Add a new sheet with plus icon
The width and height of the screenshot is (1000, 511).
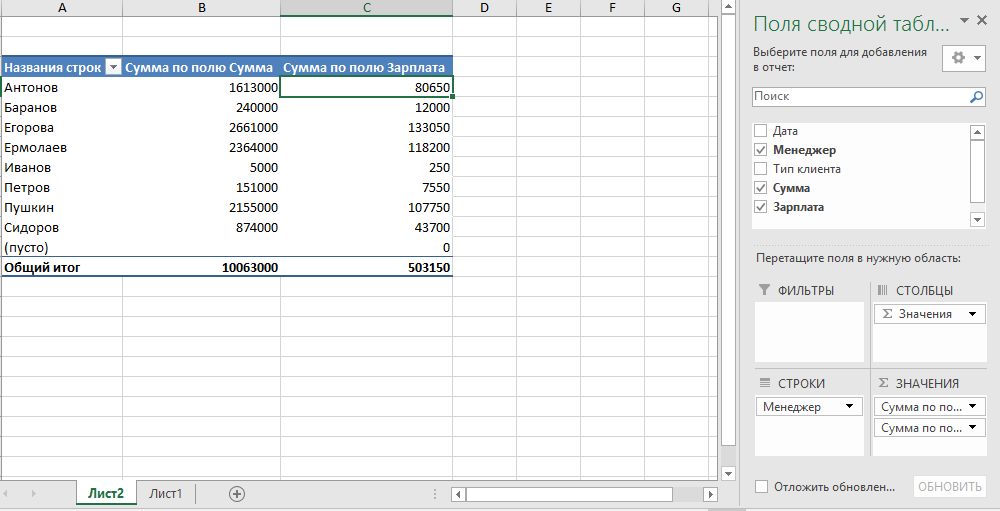237,493
